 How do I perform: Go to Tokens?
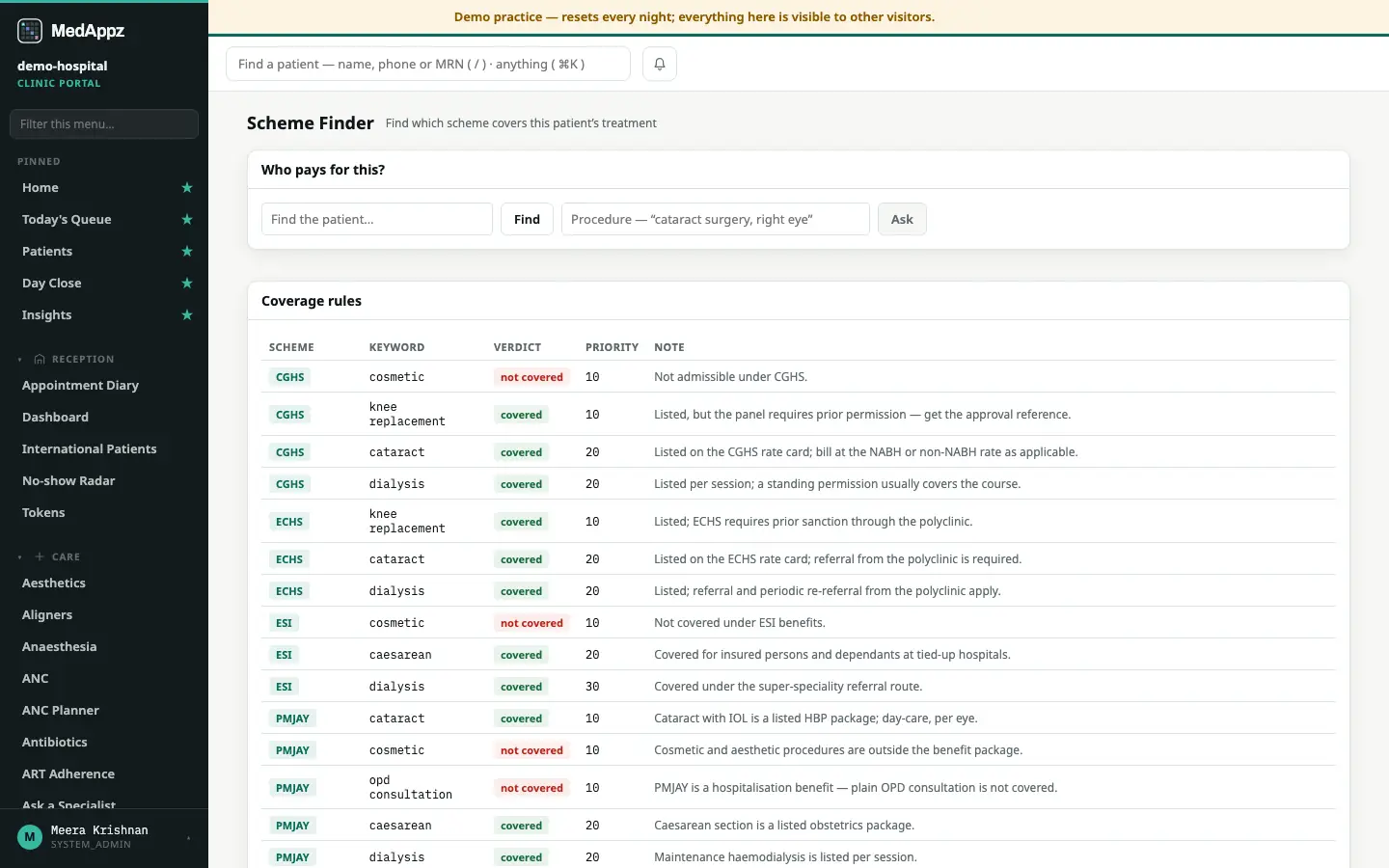(43, 513)
